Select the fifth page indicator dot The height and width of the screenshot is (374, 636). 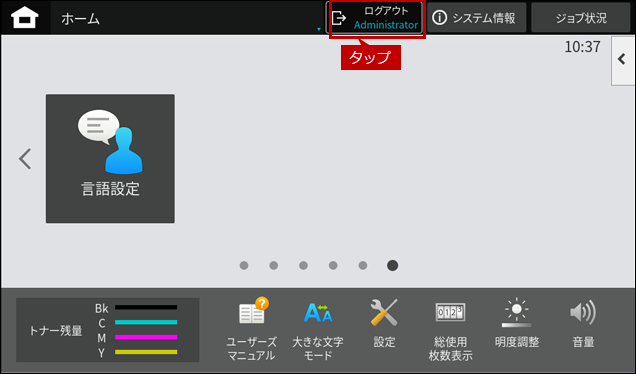363,265
